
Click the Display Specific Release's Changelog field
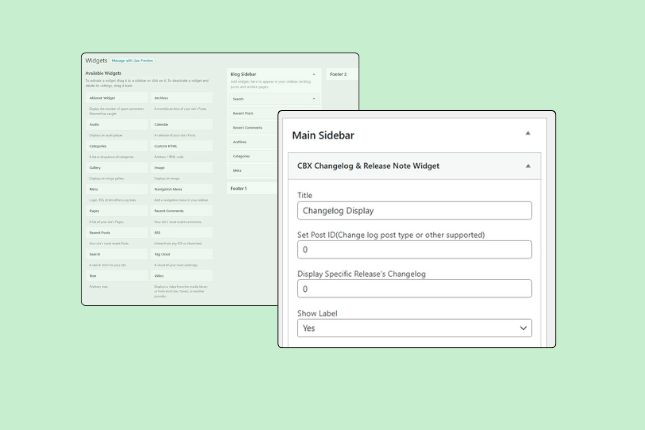click(x=414, y=288)
